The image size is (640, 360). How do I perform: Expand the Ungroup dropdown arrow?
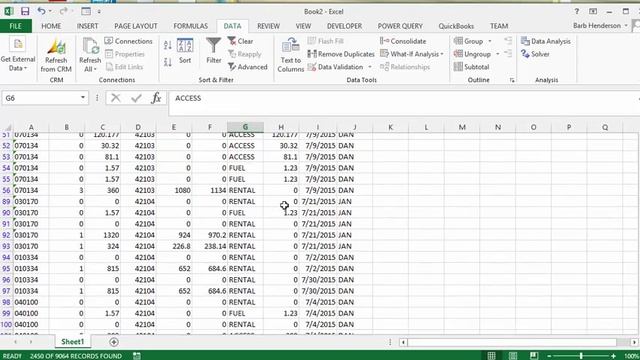498,54
